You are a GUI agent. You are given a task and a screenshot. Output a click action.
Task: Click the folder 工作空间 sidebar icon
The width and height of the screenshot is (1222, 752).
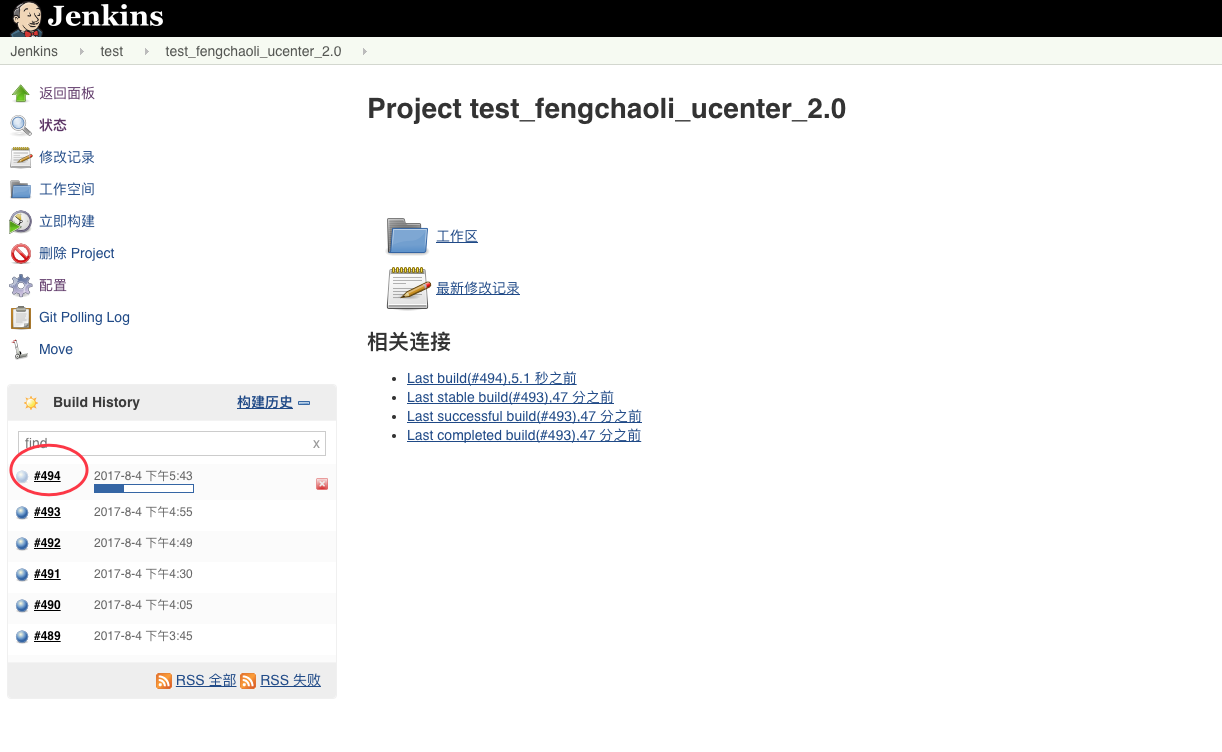tap(21, 189)
